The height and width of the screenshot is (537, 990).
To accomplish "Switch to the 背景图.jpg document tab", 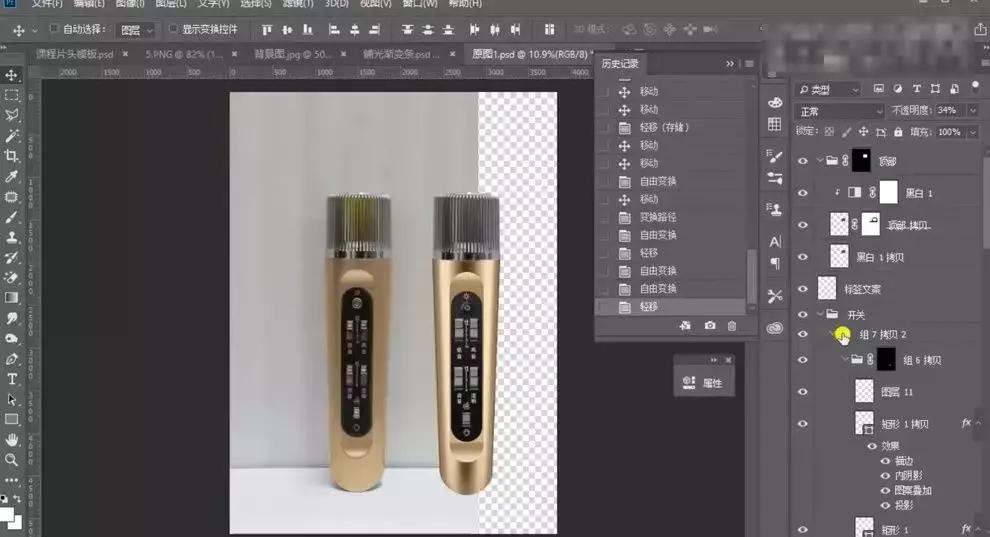I will 293,54.
